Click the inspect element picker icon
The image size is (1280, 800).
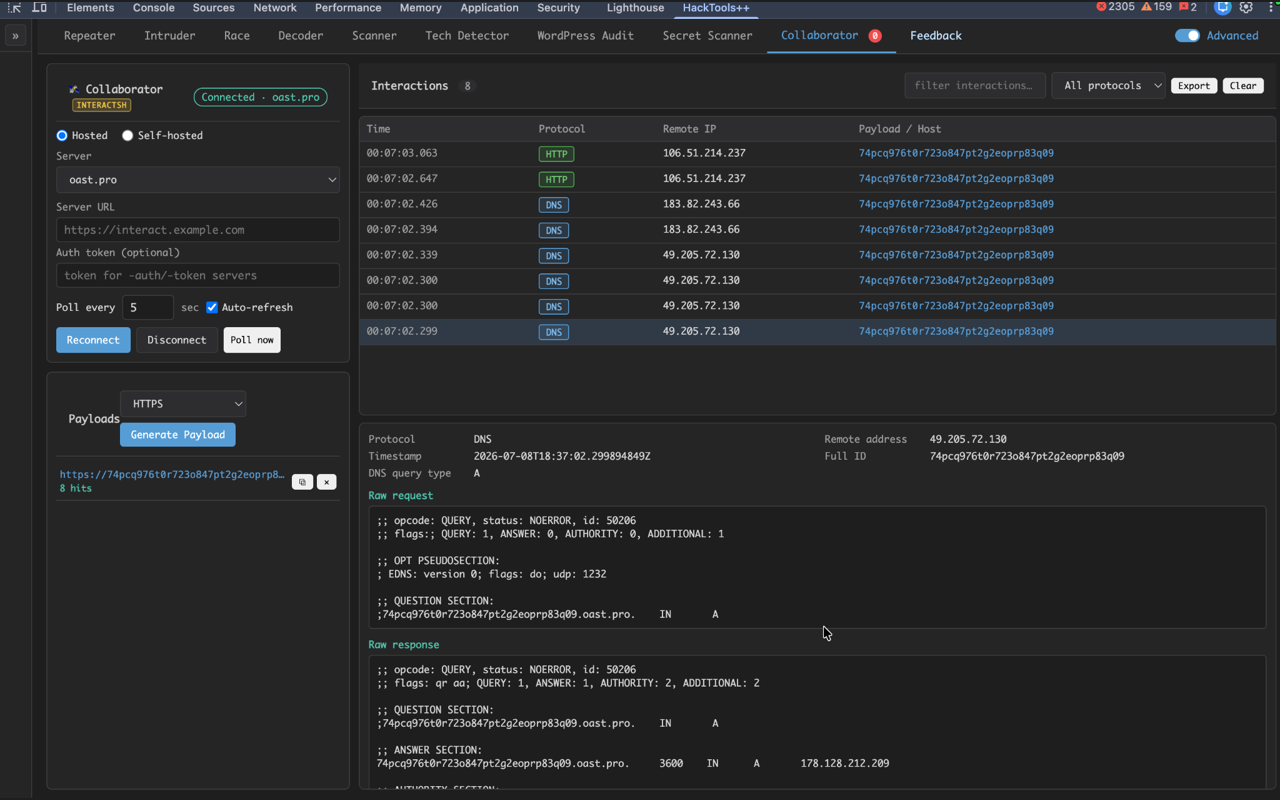14,7
